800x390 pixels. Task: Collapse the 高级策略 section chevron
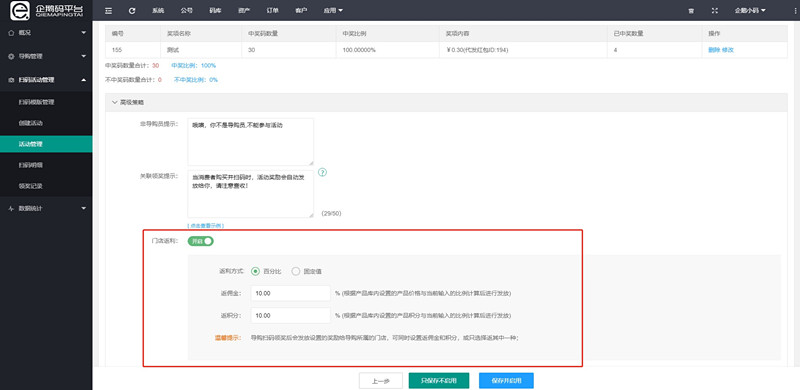[x=114, y=102]
